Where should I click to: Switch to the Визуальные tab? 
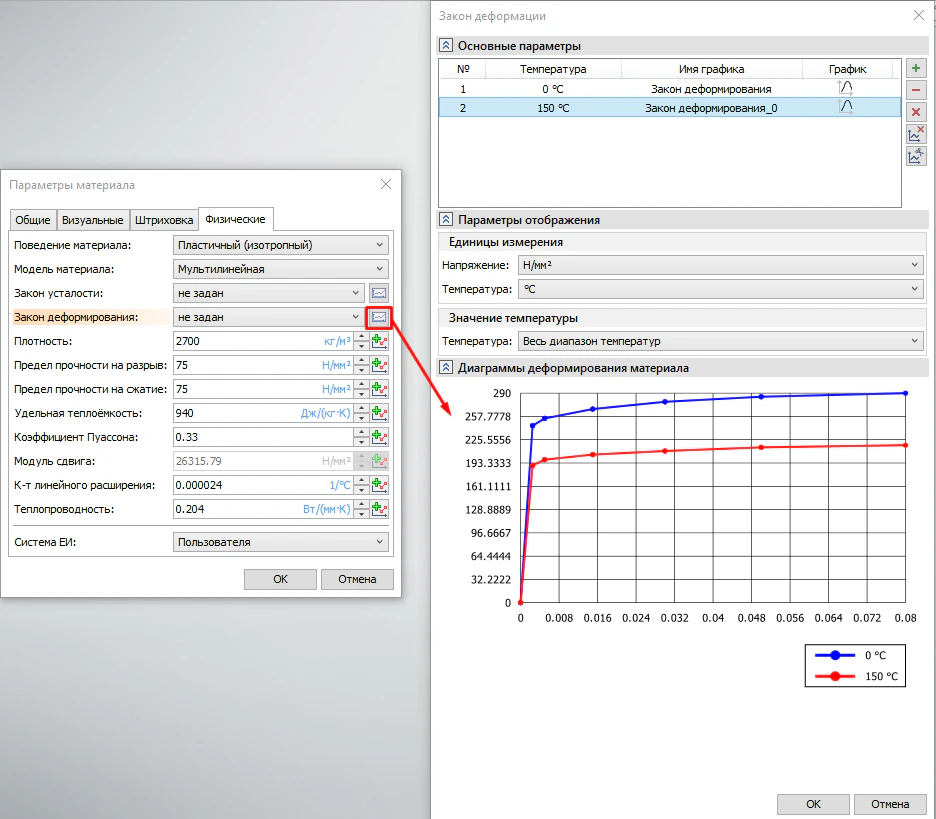click(x=93, y=220)
